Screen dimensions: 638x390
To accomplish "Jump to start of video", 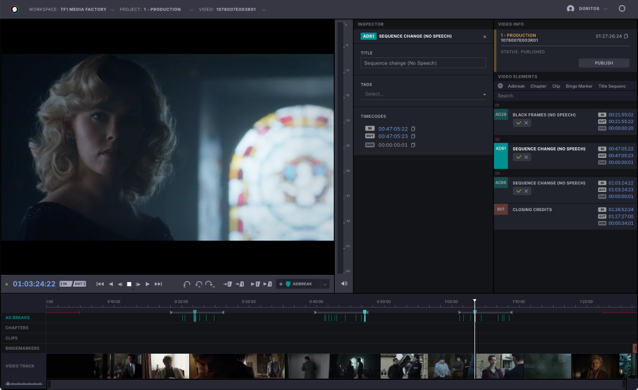I will point(100,284).
